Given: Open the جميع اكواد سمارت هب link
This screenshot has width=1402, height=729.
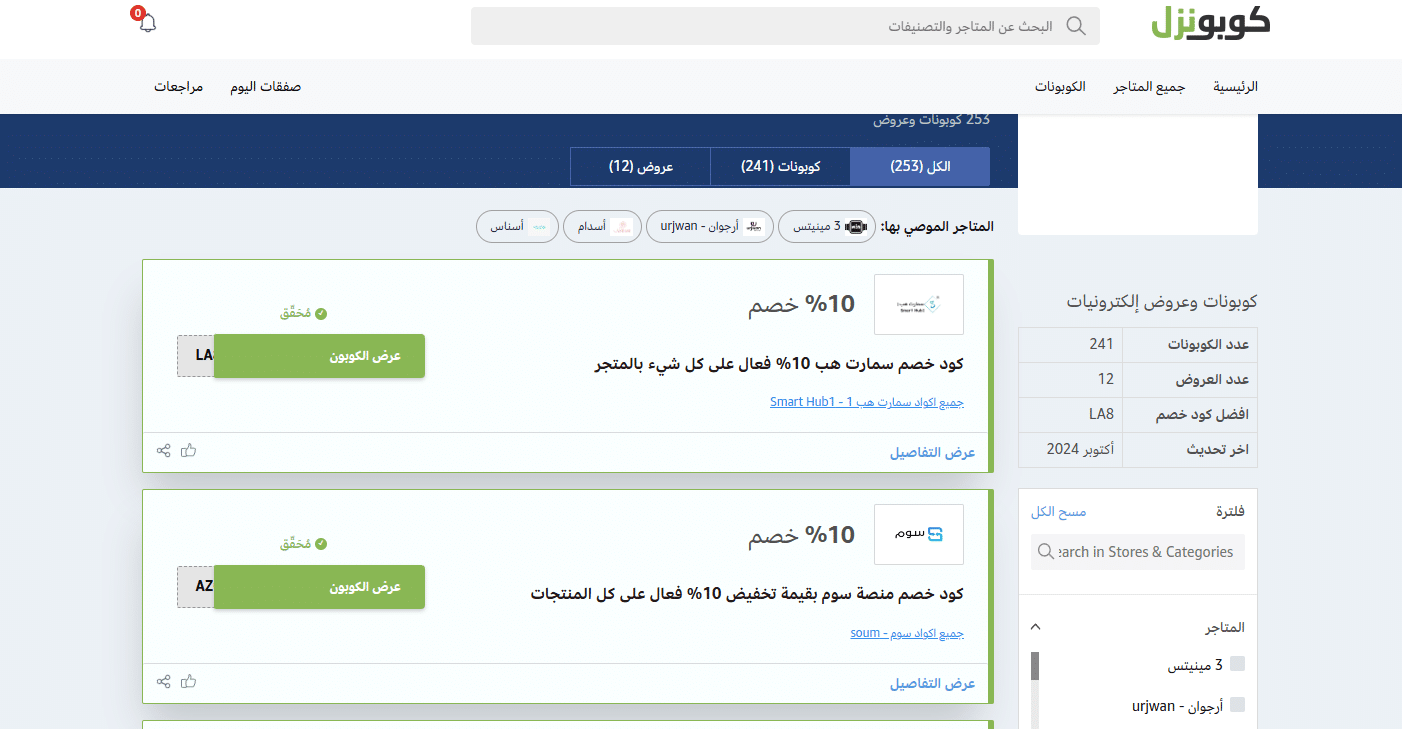Looking at the screenshot, I should tap(866, 402).
